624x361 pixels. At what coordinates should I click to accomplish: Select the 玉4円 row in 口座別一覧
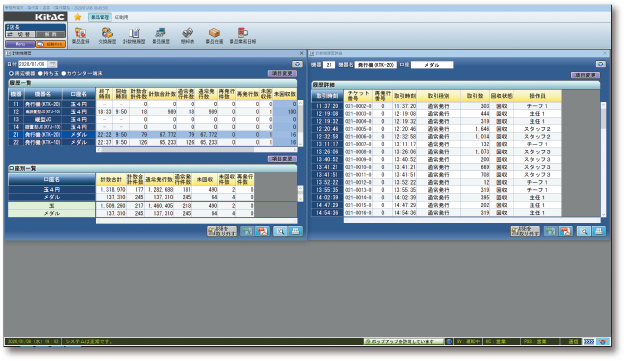(131, 189)
